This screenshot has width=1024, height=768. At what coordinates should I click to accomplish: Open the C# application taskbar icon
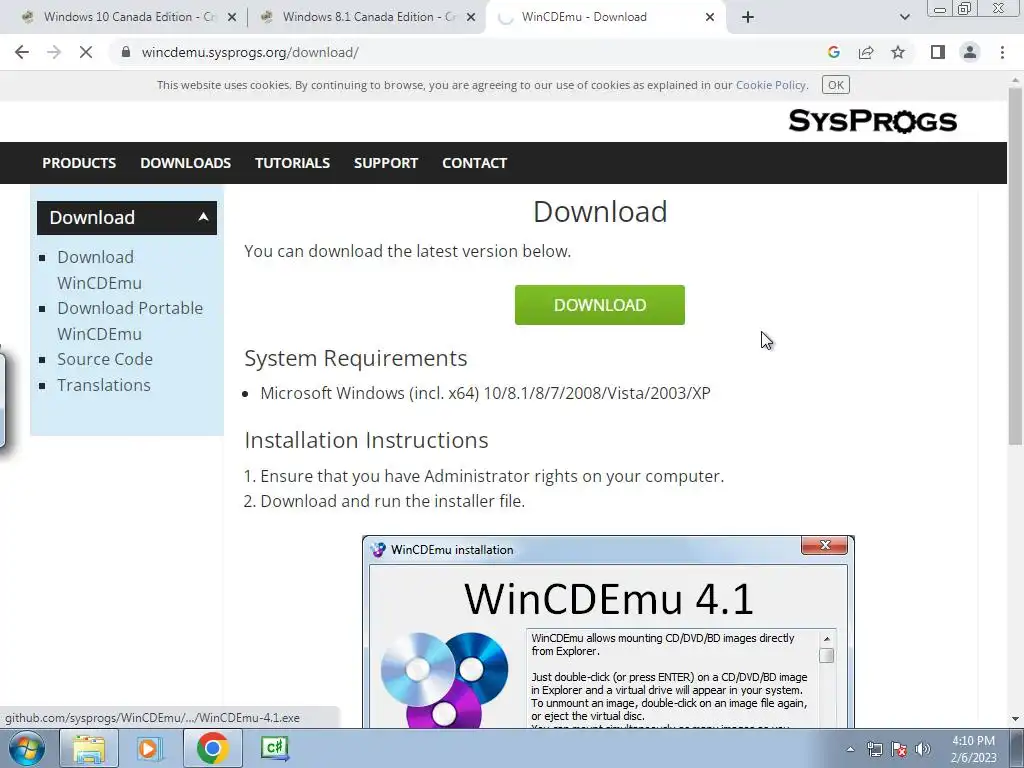coord(274,748)
